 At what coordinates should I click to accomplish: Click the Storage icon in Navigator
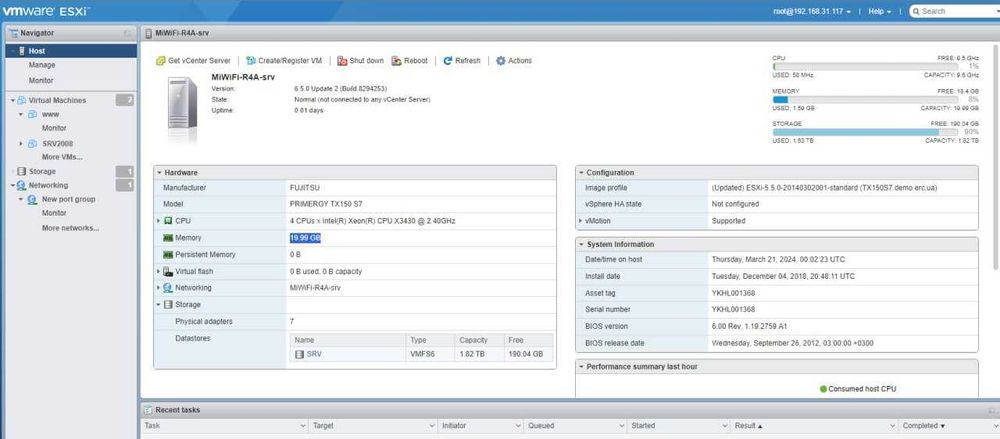pos(22,172)
